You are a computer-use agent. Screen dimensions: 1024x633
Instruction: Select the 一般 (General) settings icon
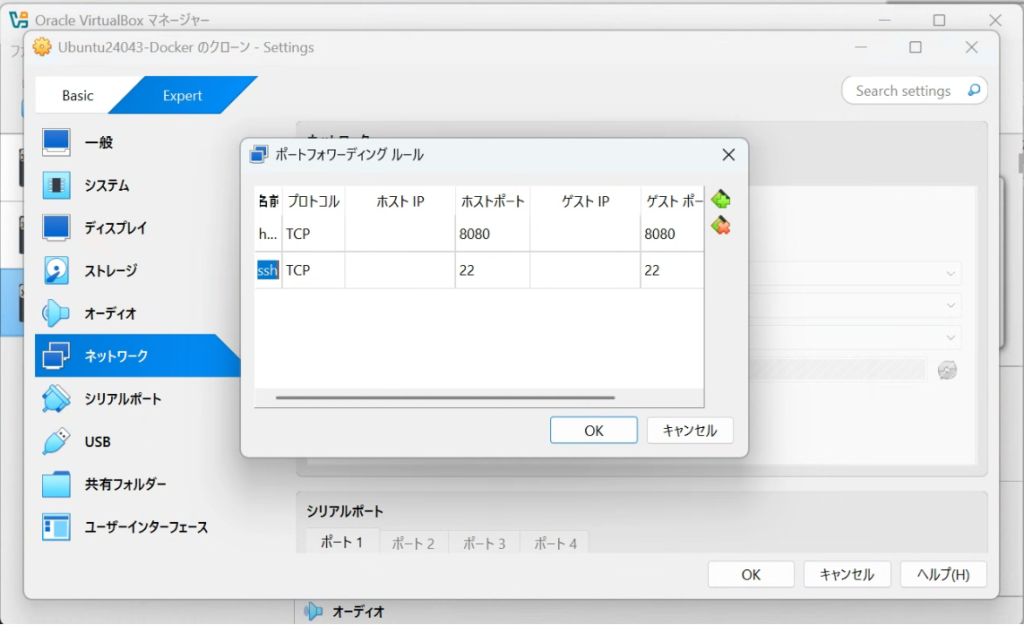coord(57,143)
